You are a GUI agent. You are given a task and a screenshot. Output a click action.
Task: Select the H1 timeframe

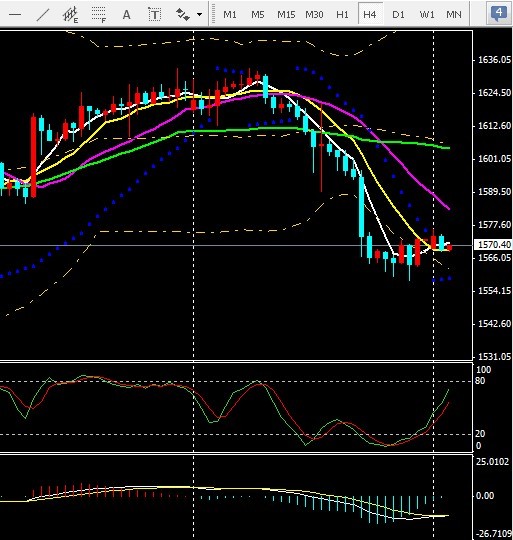(342, 14)
